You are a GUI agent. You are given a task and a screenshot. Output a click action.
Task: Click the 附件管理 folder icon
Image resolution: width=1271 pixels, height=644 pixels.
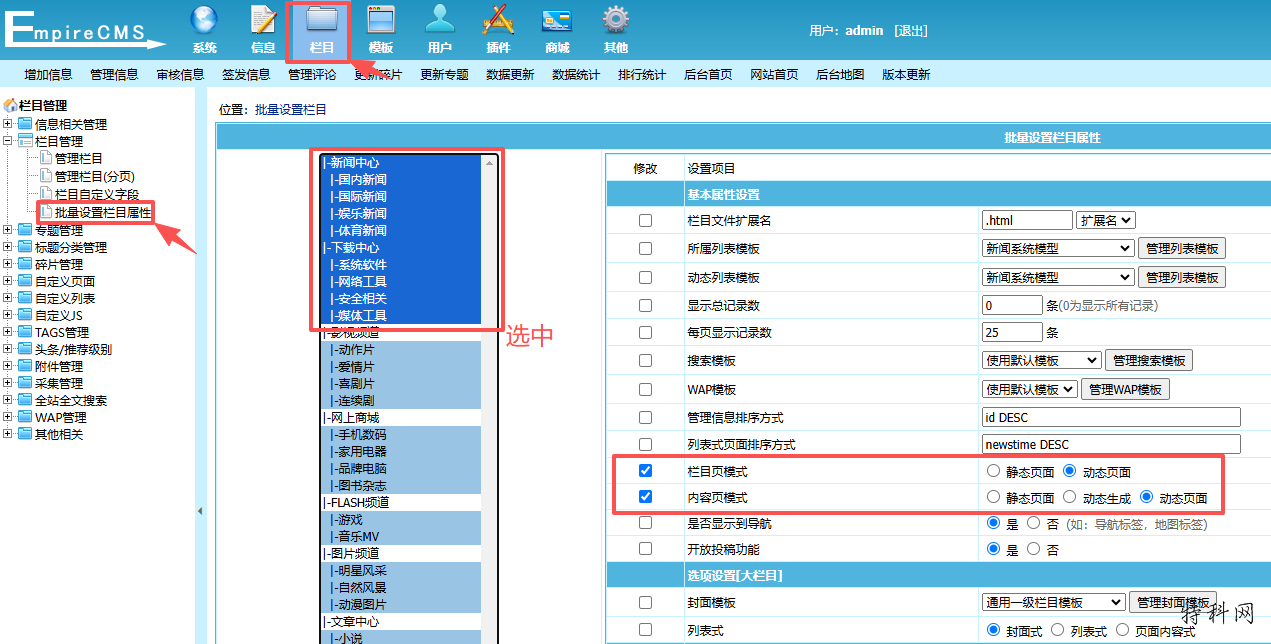[25, 366]
